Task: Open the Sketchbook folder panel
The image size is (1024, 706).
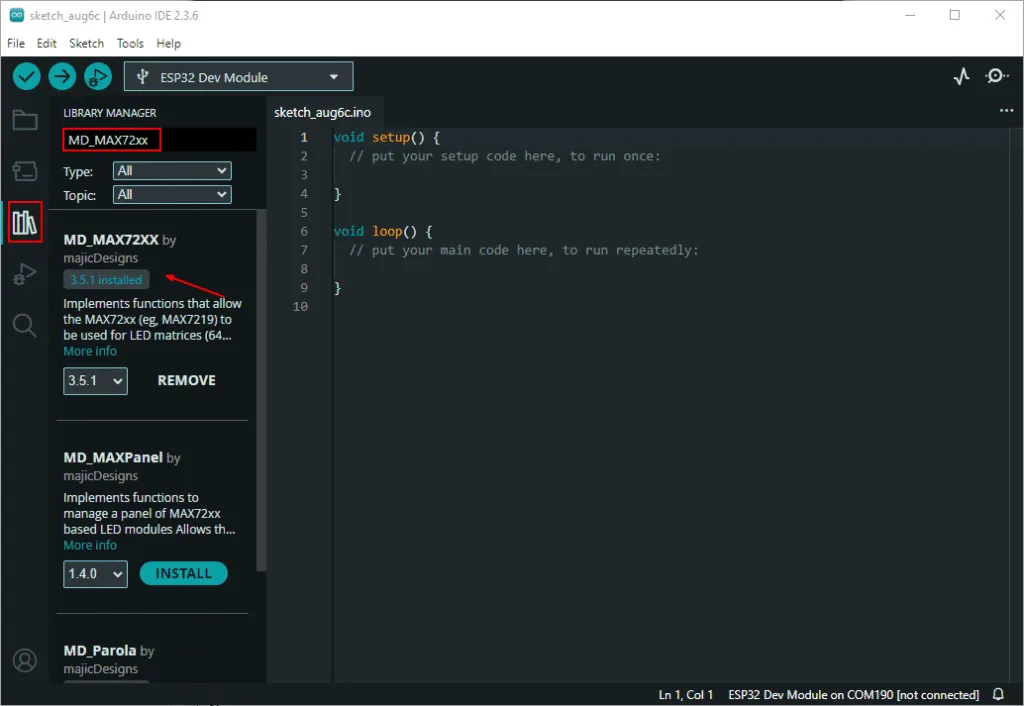Action: 25,120
